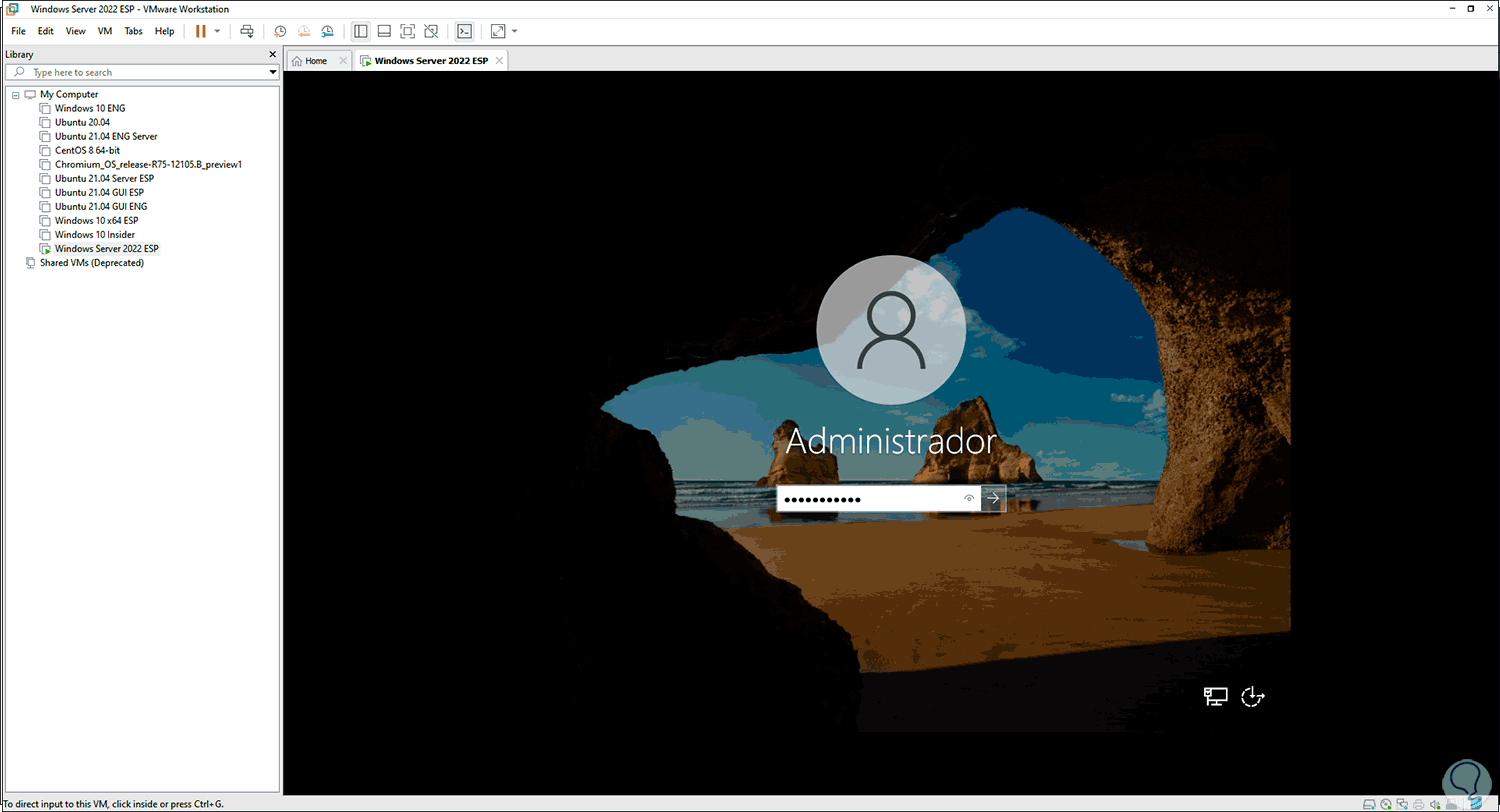1500x812 pixels.
Task: Toggle Unity mode from the toolbar
Action: click(431, 31)
